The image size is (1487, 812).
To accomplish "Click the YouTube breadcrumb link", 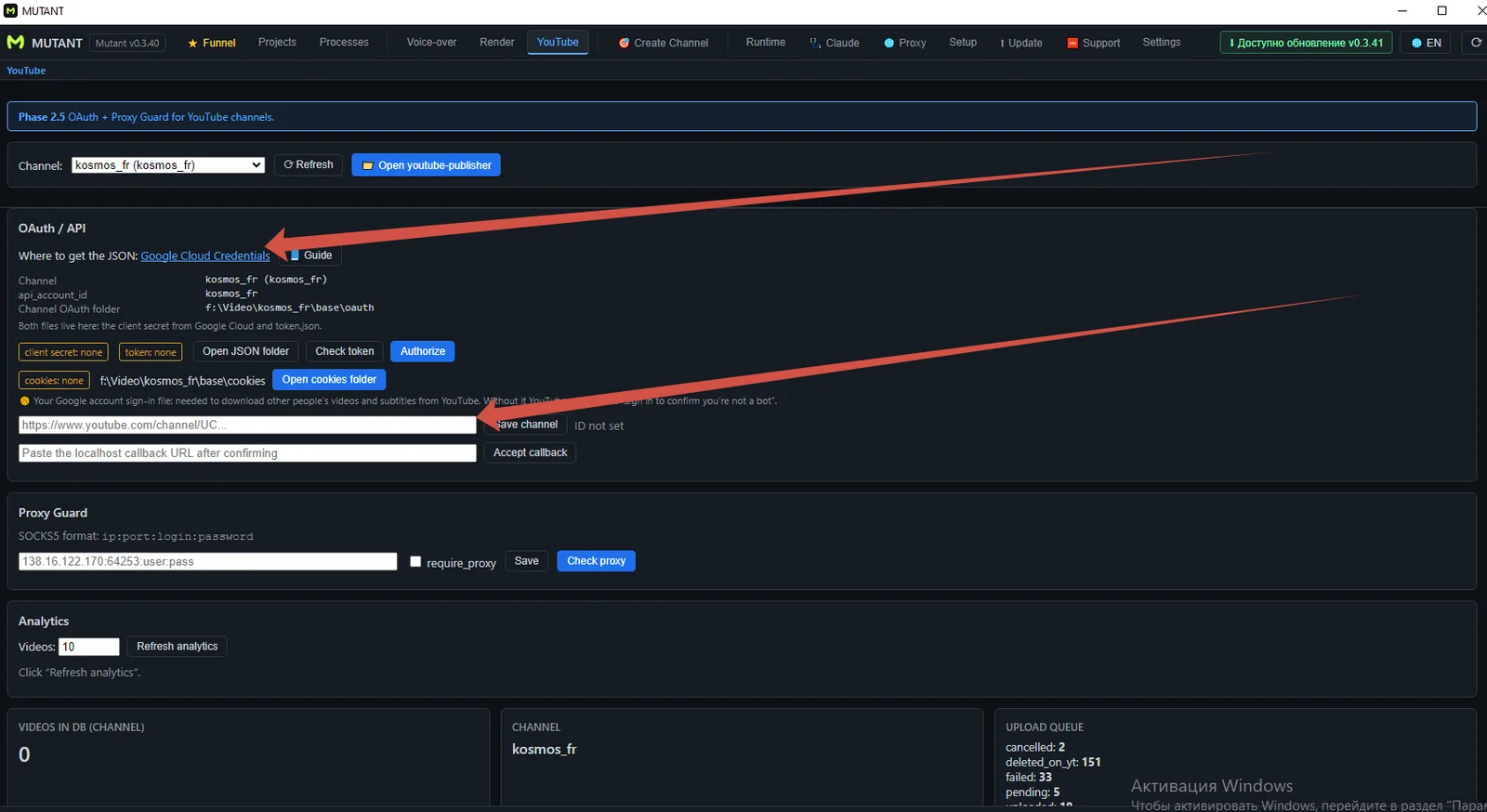I will [x=26, y=71].
